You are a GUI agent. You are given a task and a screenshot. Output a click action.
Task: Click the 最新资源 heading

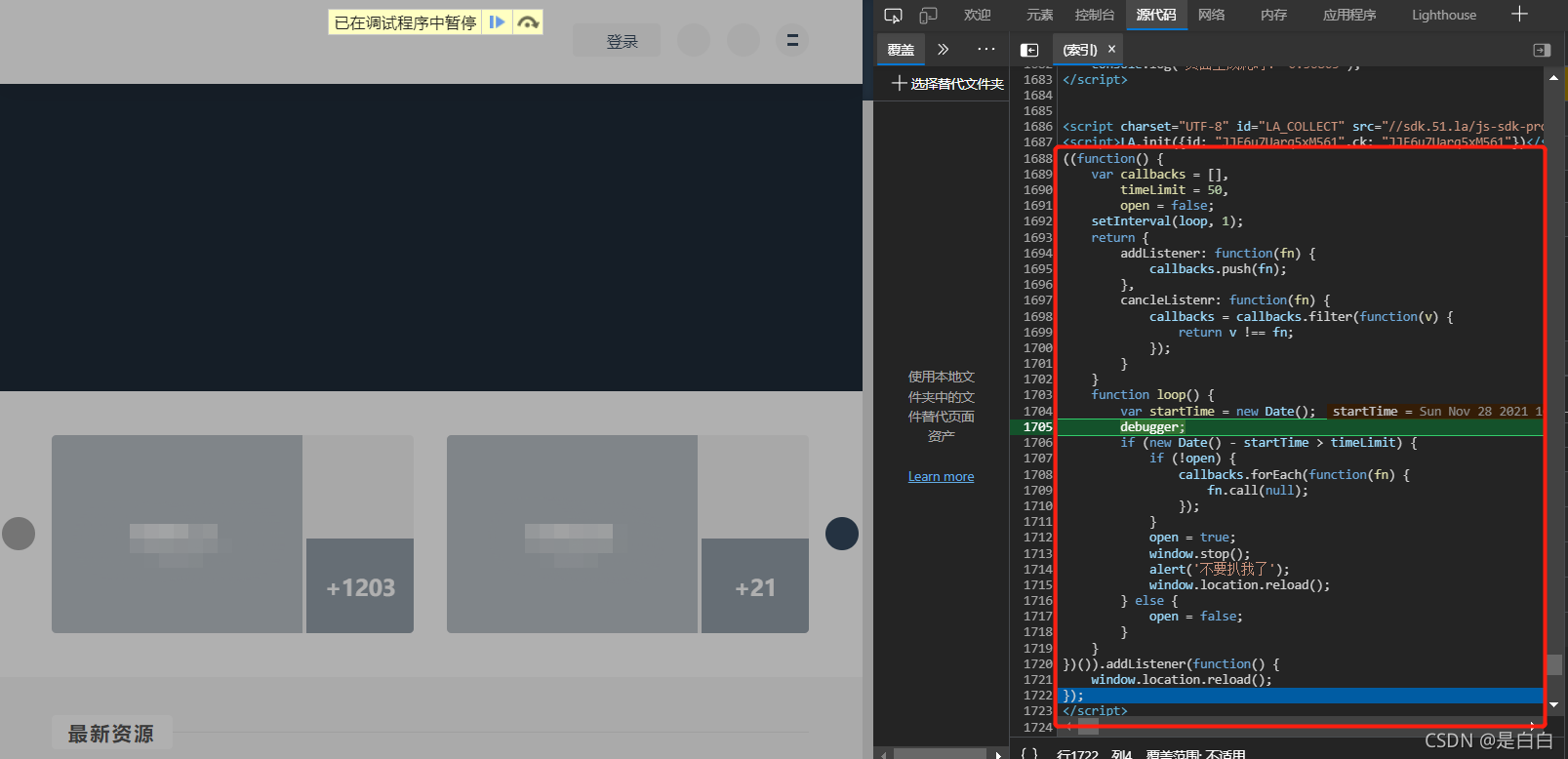point(111,734)
